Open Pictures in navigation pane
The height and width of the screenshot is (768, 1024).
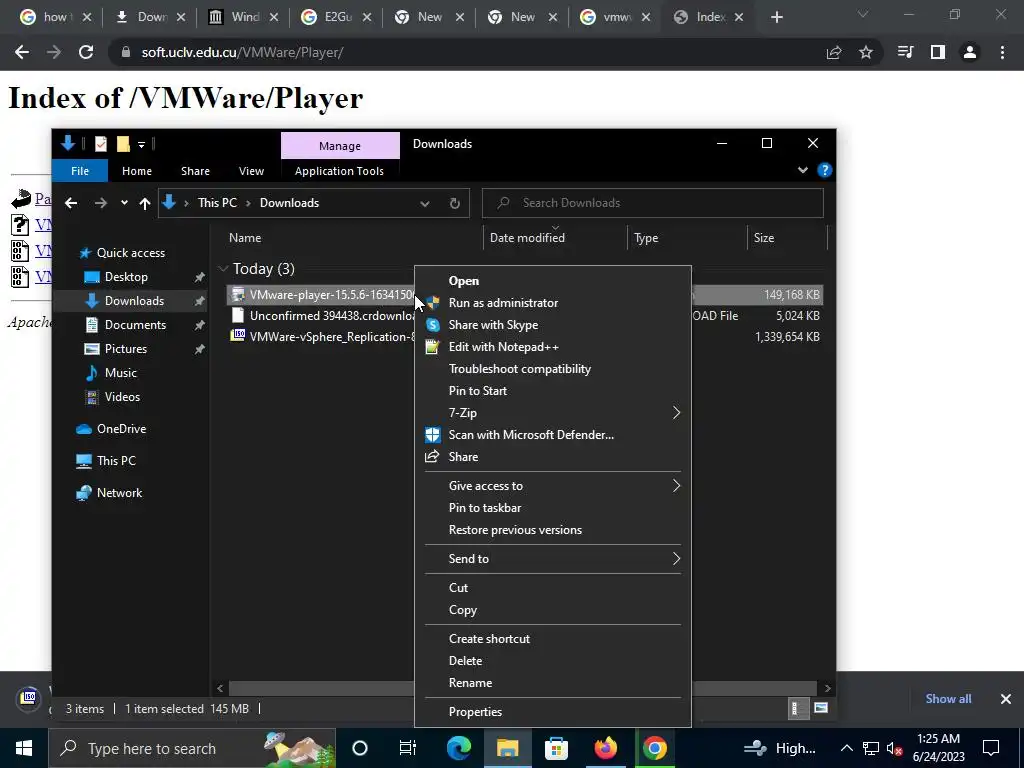coord(125,349)
